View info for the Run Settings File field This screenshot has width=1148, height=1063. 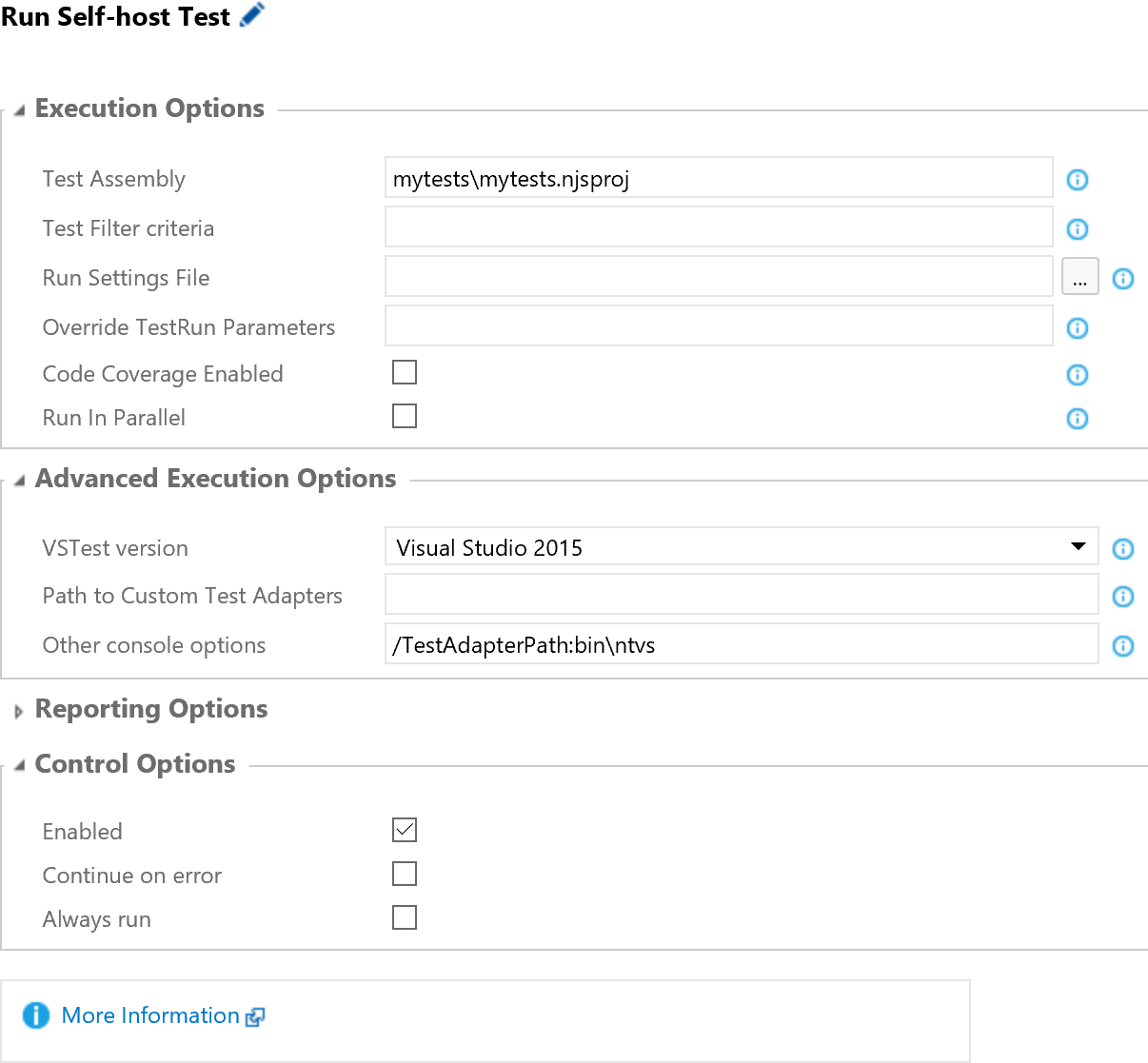coord(1122,278)
